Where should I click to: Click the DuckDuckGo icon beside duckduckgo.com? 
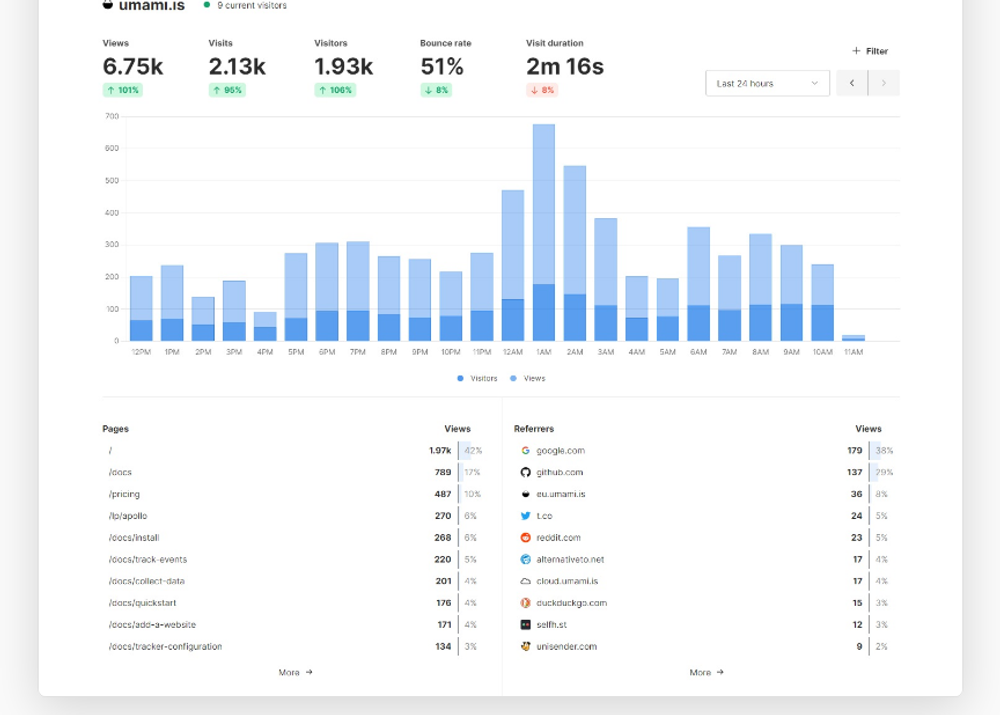tap(526, 603)
